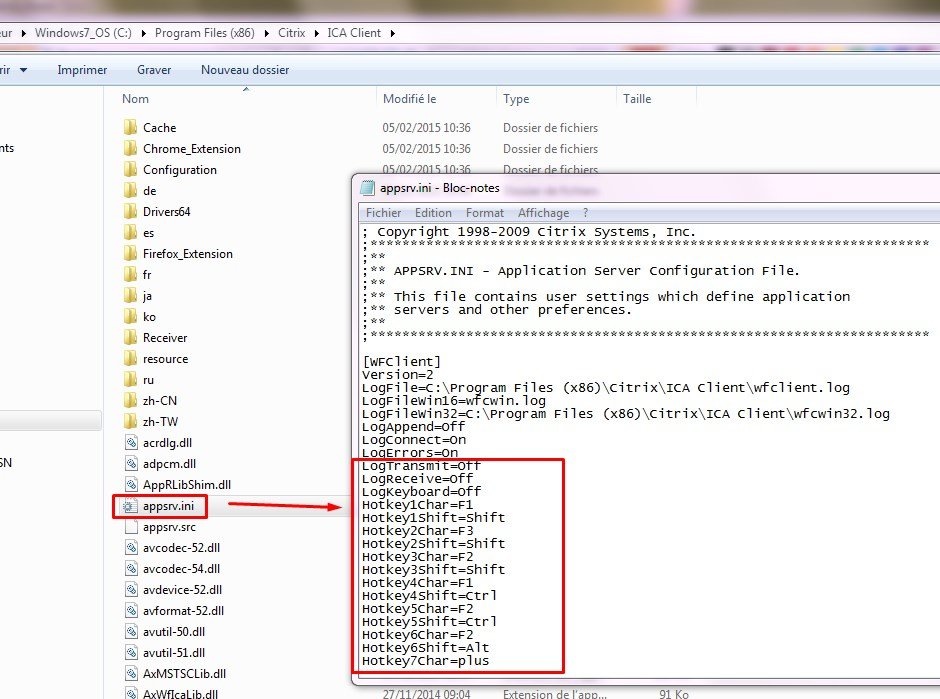Select the acrdlg.dll file icon
Viewport: 940px width, 699px height.
click(x=129, y=443)
